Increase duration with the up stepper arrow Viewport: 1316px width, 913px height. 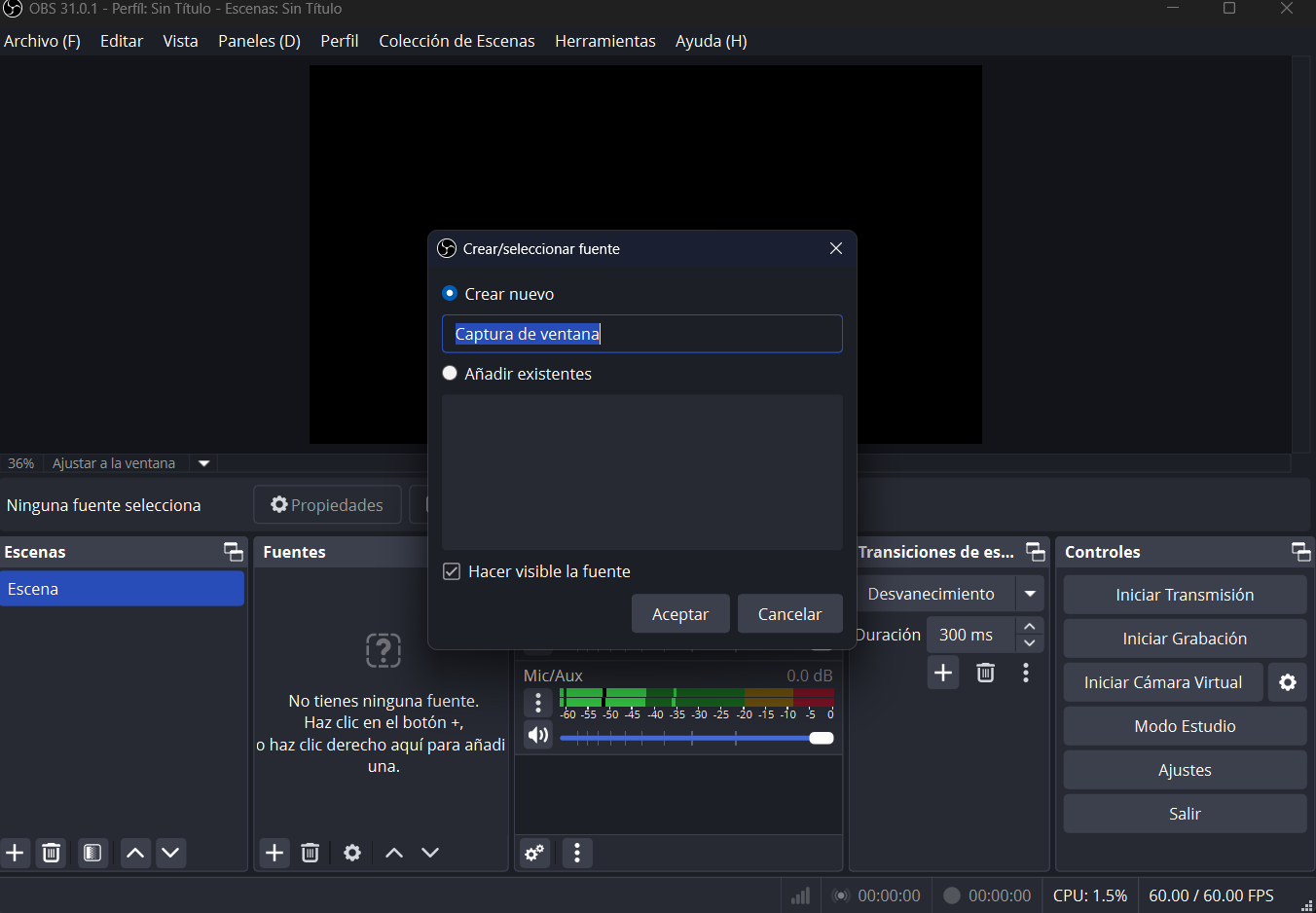1029,626
